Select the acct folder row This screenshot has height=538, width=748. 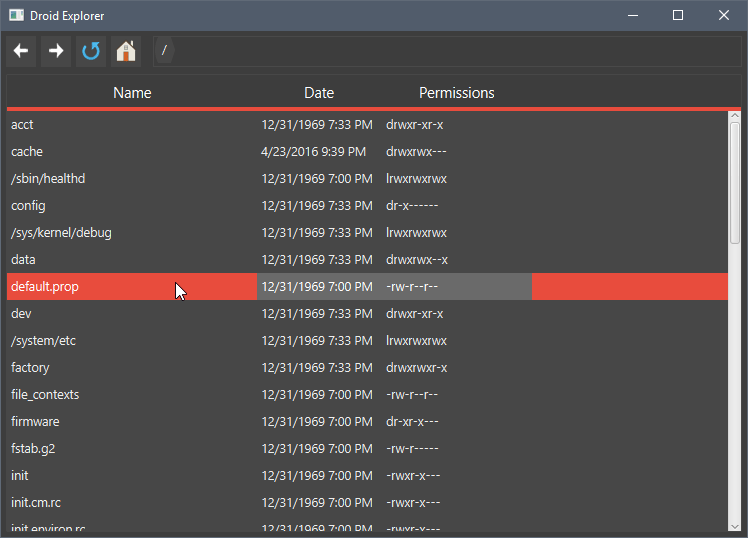367,125
